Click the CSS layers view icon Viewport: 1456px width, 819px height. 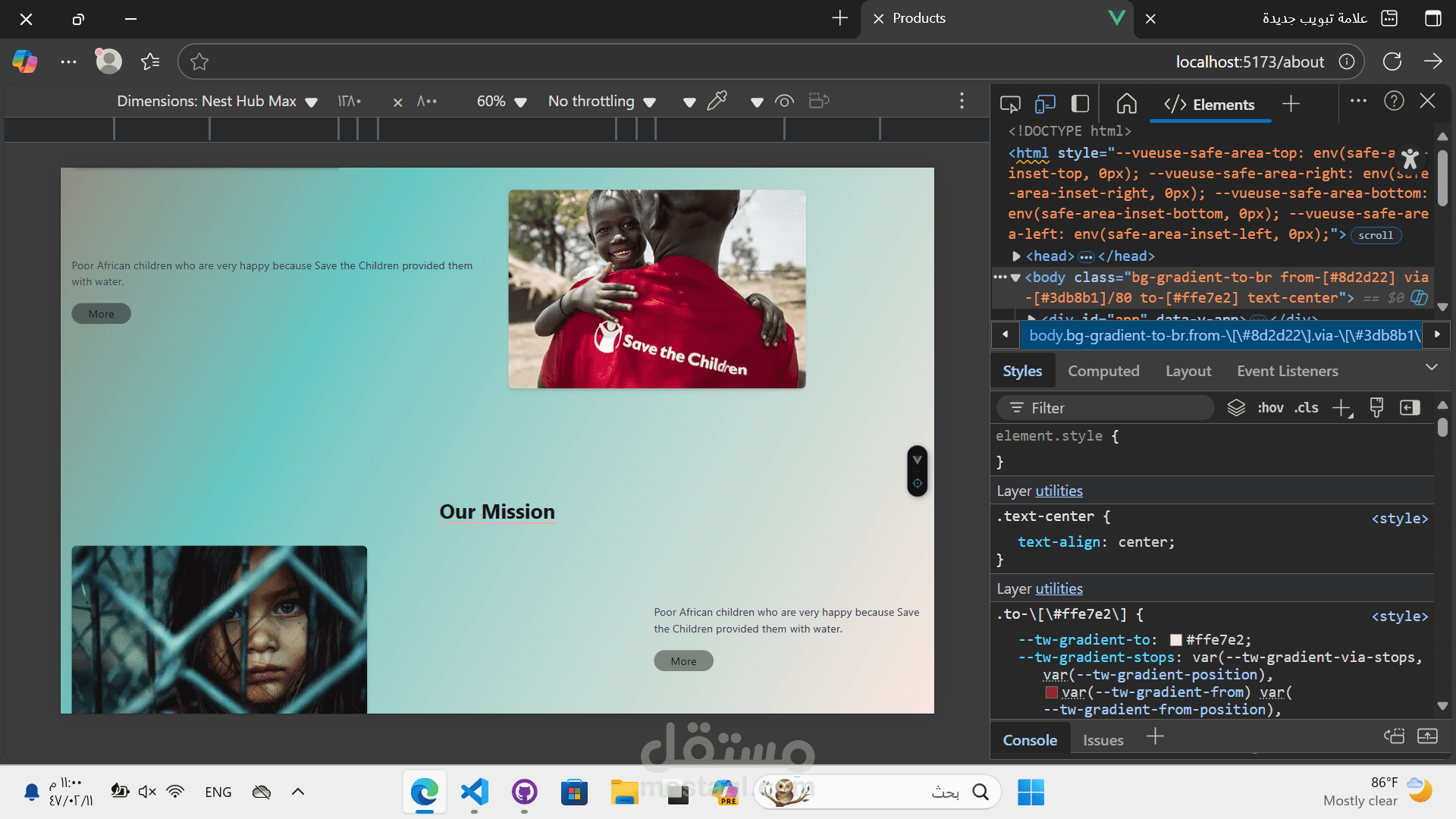pyautogui.click(x=1236, y=408)
